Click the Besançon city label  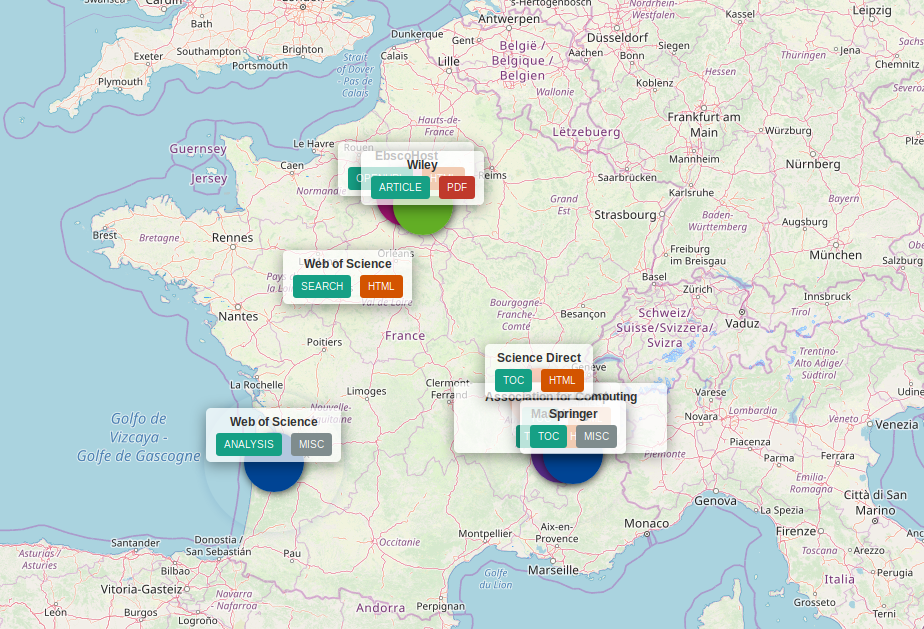click(x=582, y=314)
